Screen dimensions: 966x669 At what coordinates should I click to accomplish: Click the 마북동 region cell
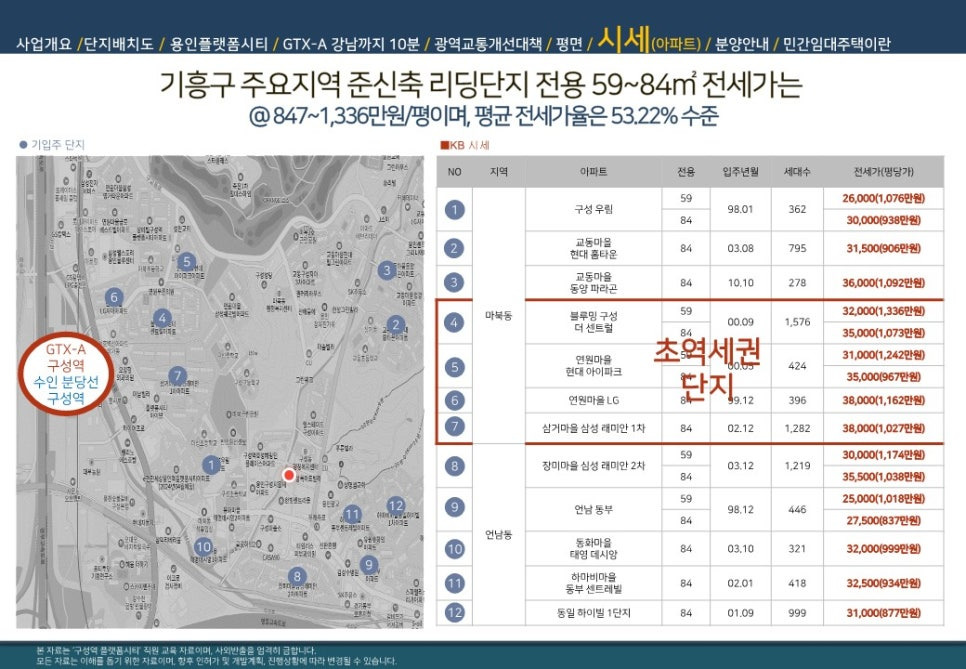[498, 315]
